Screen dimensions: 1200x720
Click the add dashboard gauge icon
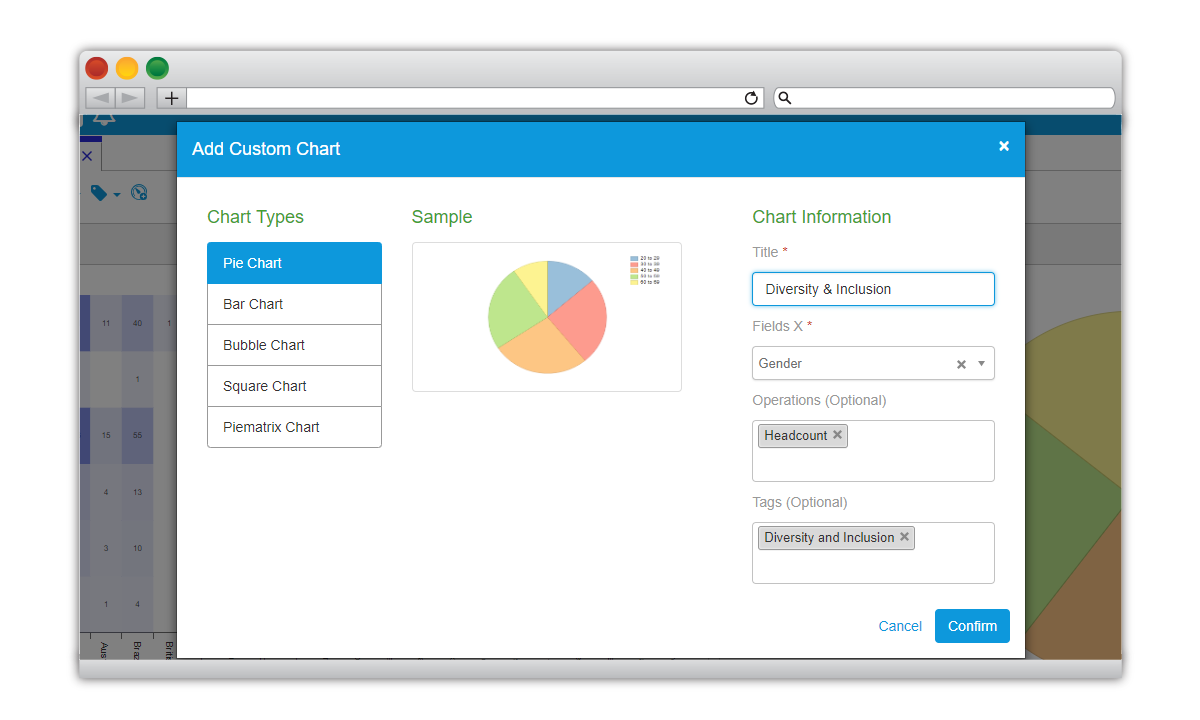click(140, 193)
